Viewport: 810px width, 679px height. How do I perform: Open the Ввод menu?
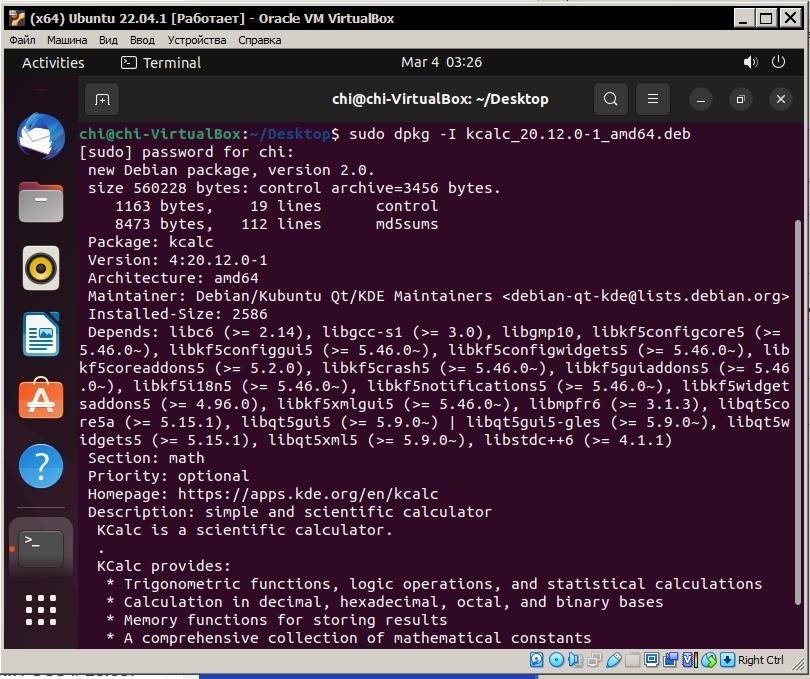tap(142, 40)
